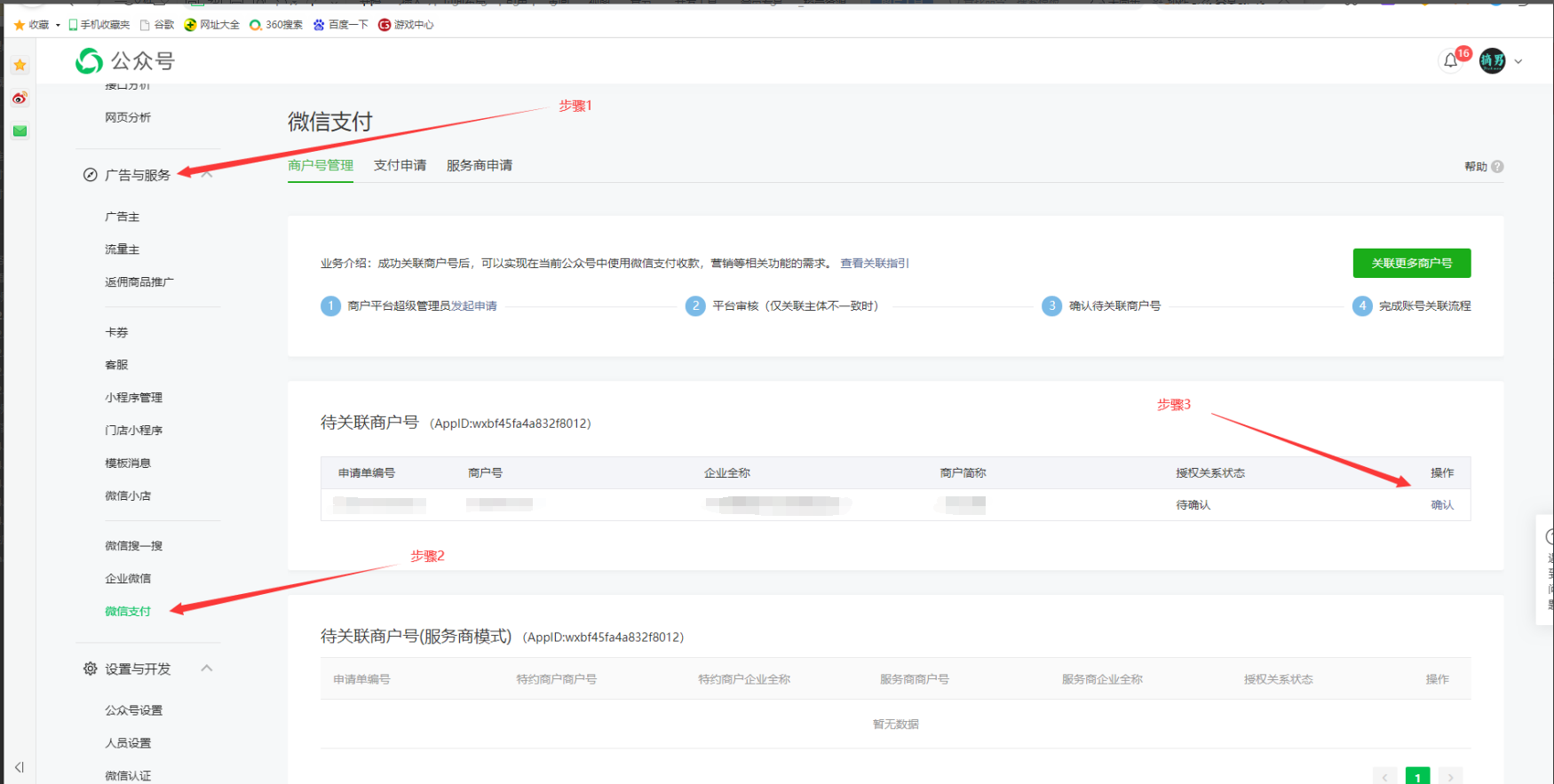Collapse sidebar with bottom-left arrow icon
This screenshot has width=1554, height=784.
[20, 767]
